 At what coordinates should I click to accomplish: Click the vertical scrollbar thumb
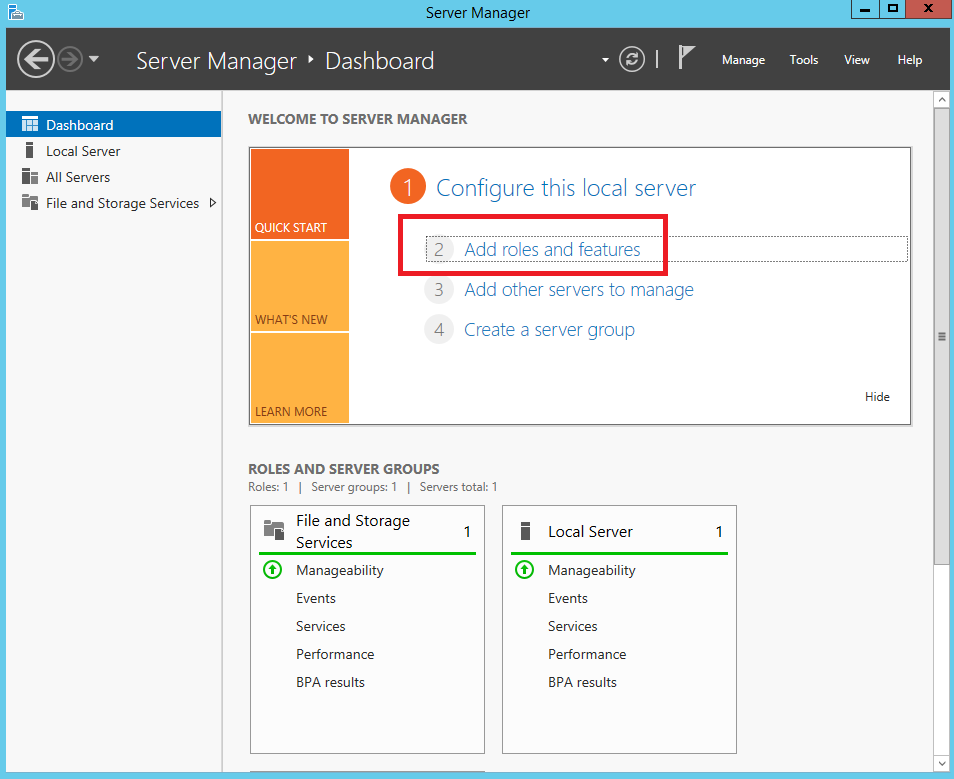[x=941, y=337]
